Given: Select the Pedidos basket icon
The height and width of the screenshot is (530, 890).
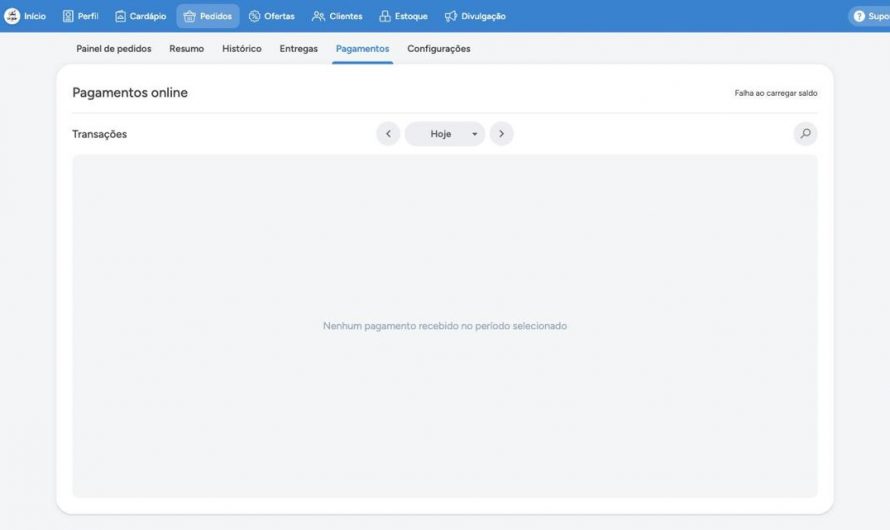Looking at the screenshot, I should [x=190, y=16].
